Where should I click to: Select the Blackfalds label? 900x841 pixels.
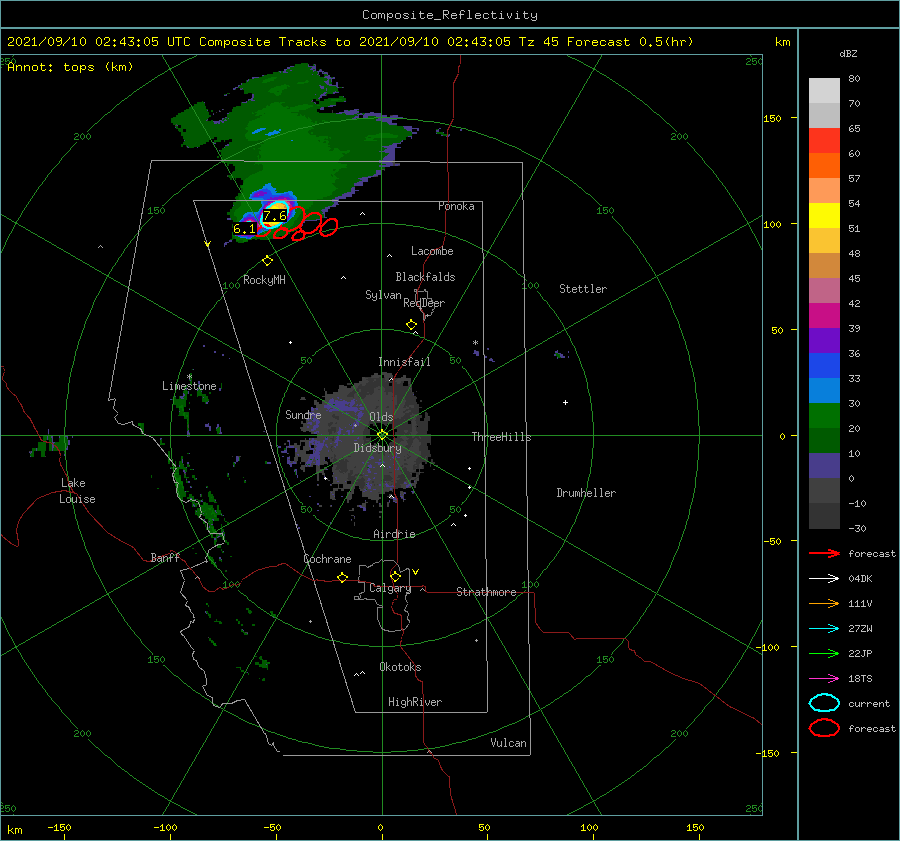click(x=425, y=277)
